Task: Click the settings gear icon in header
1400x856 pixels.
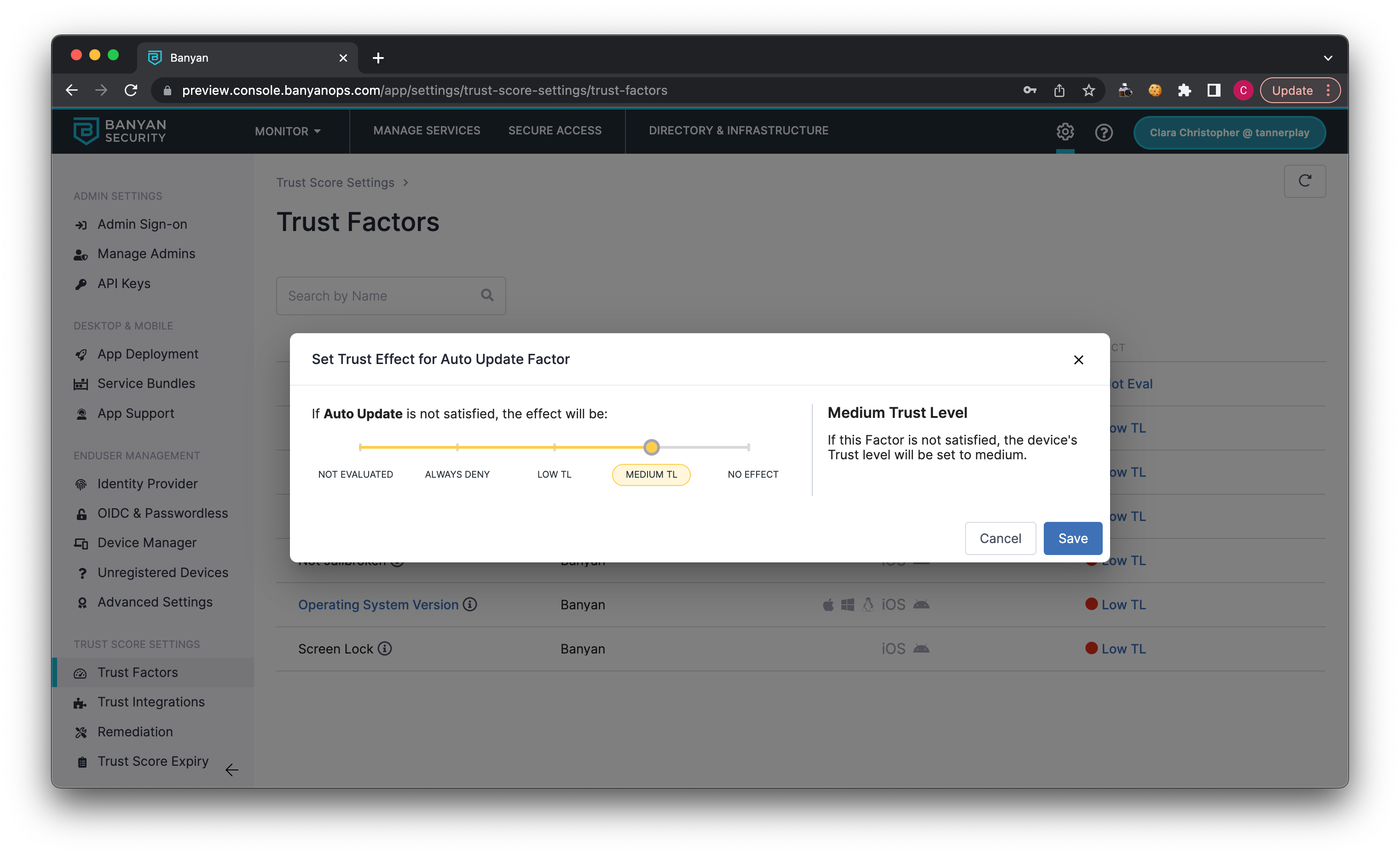Action: pos(1065,132)
